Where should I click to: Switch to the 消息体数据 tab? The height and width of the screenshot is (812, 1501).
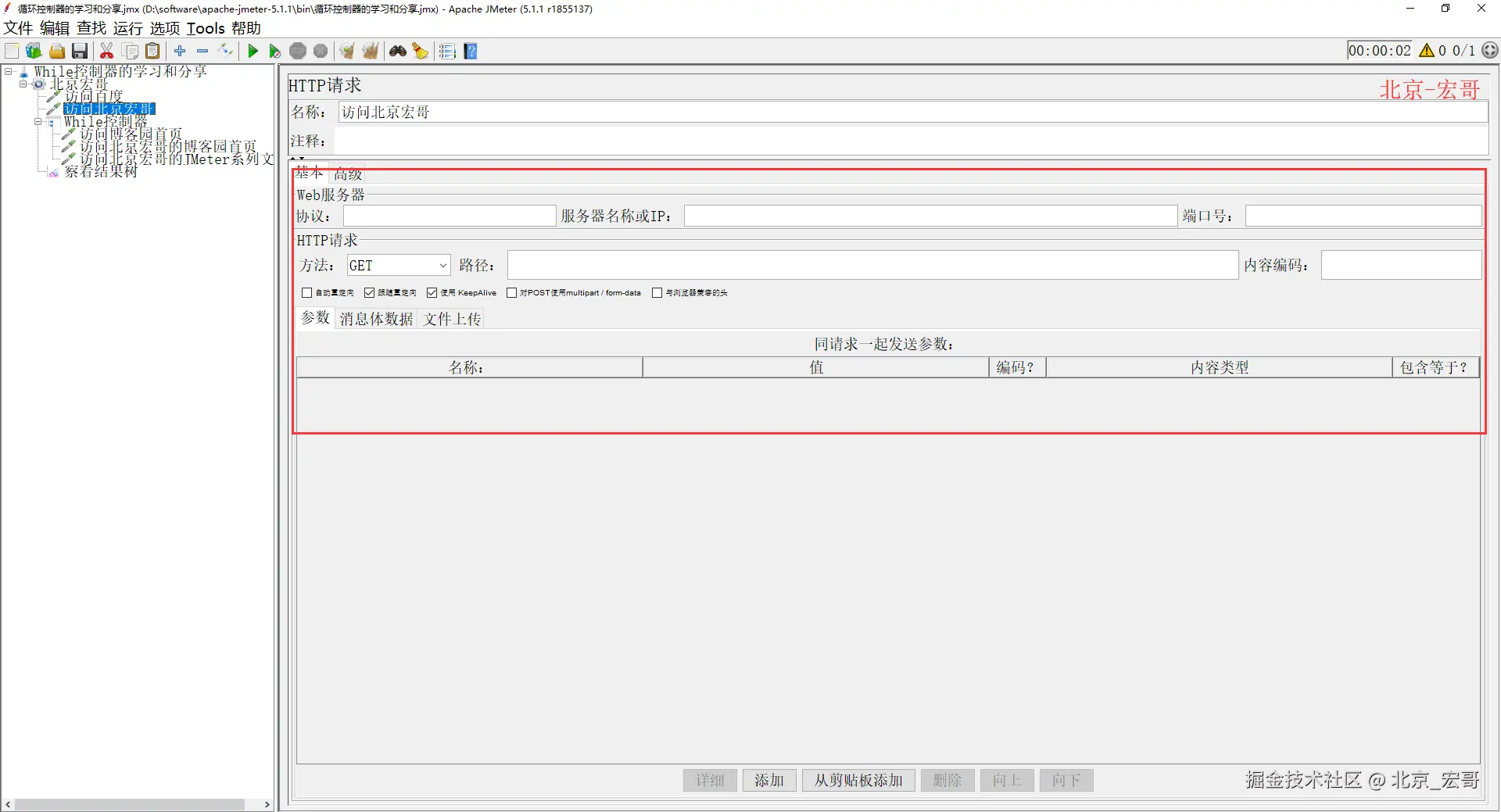click(376, 319)
